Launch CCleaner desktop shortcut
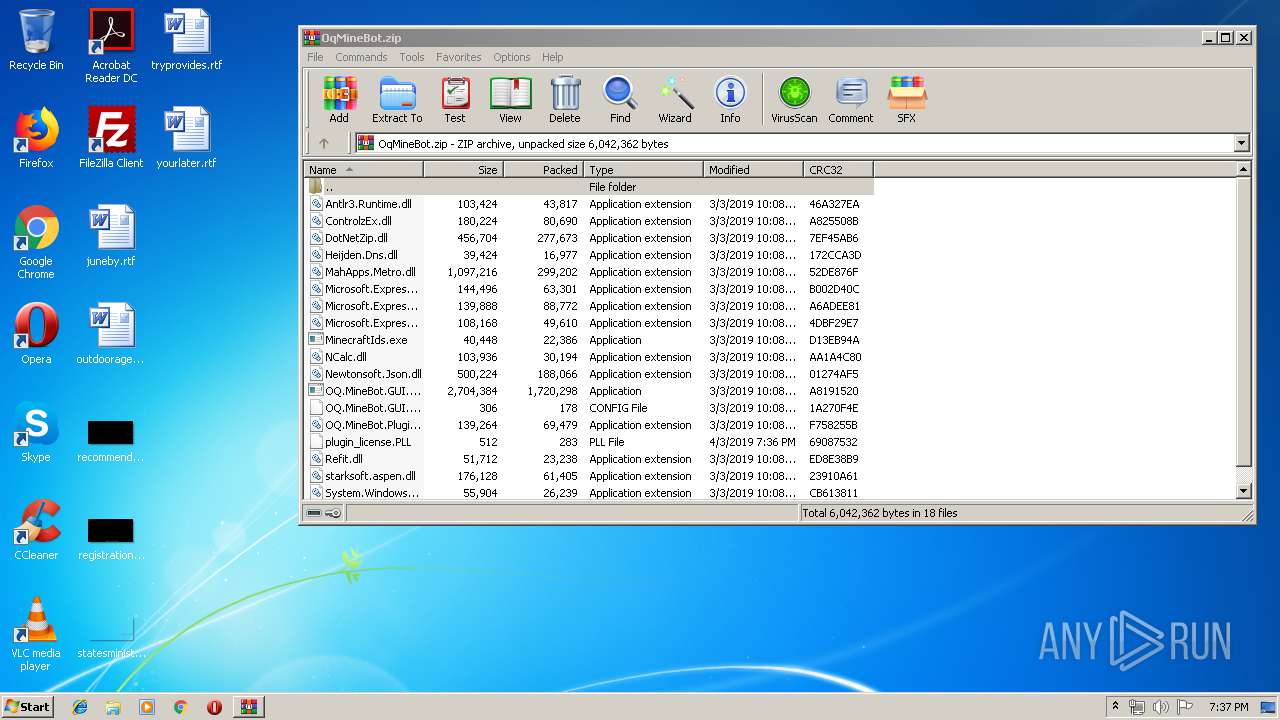Viewport: 1280px width, 720px height. pos(36,530)
